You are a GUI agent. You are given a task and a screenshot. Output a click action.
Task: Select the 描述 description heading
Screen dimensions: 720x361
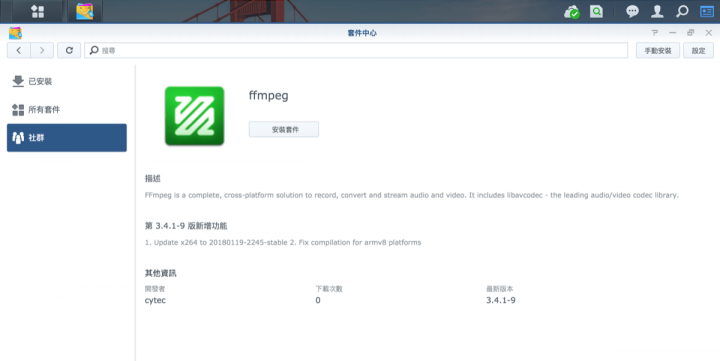[x=153, y=178]
